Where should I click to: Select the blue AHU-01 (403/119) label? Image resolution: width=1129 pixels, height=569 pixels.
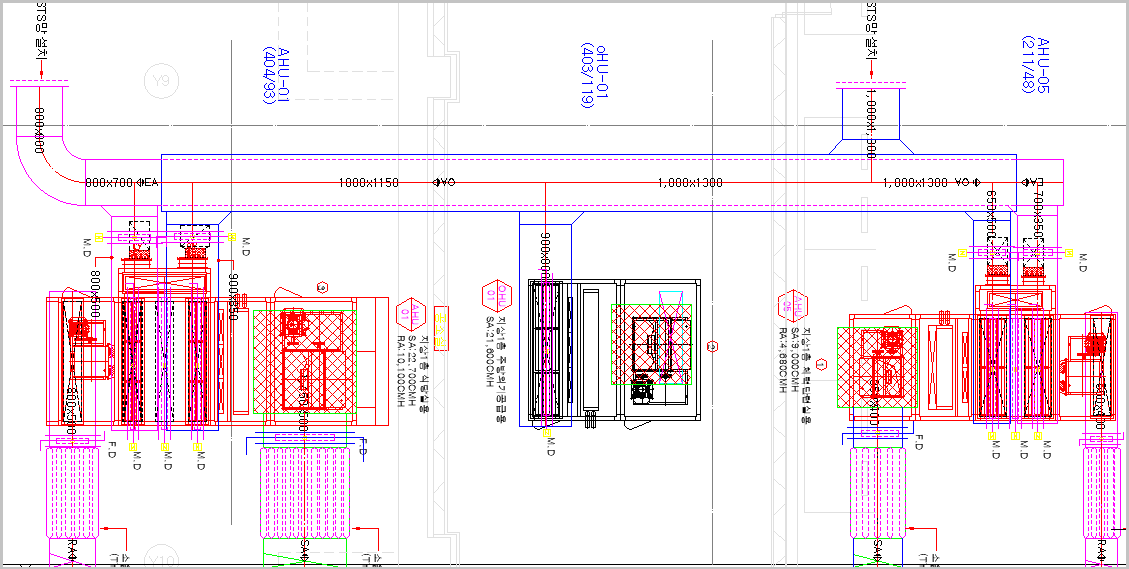[x=594, y=75]
